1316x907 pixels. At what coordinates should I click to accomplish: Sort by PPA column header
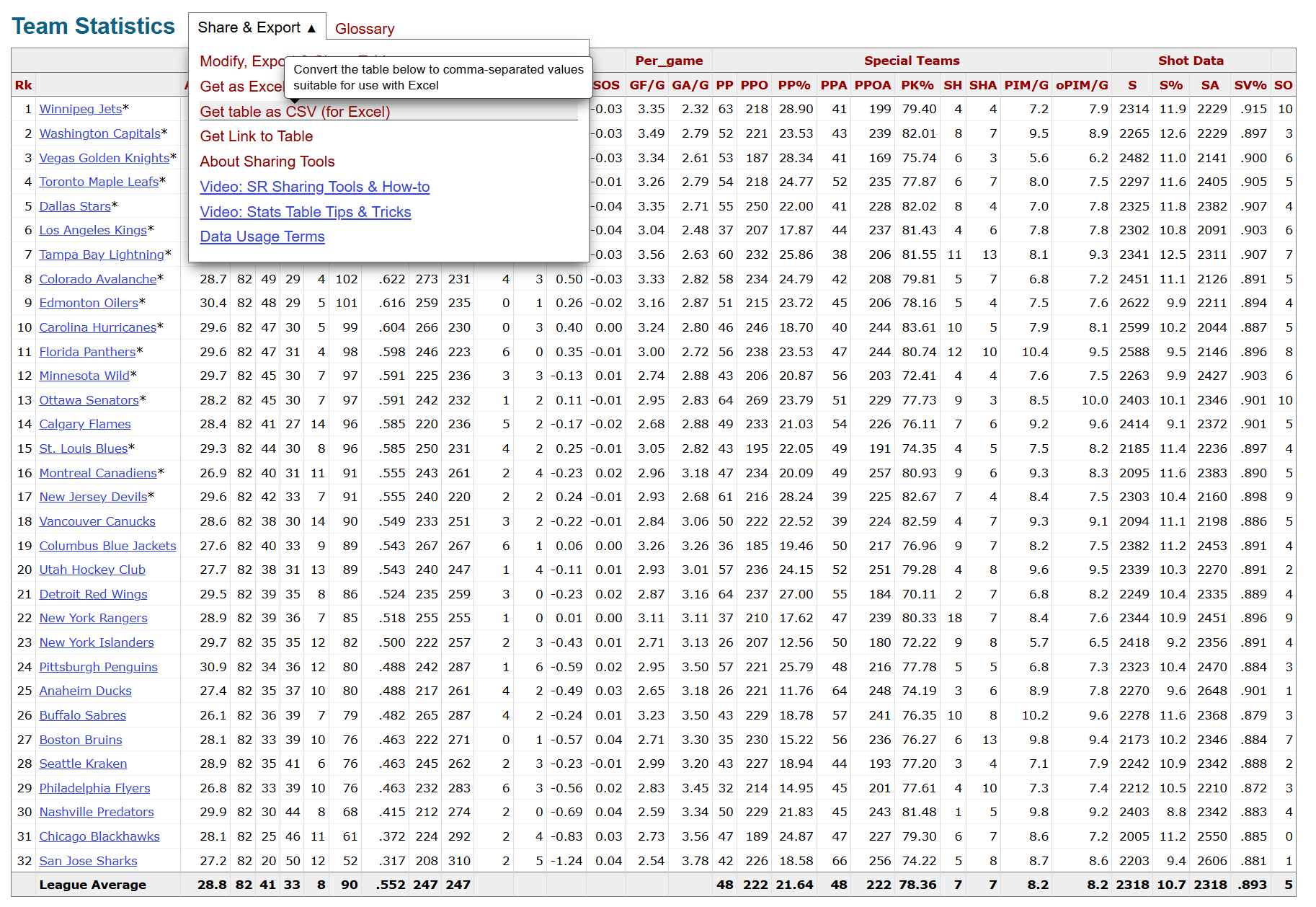(x=833, y=85)
